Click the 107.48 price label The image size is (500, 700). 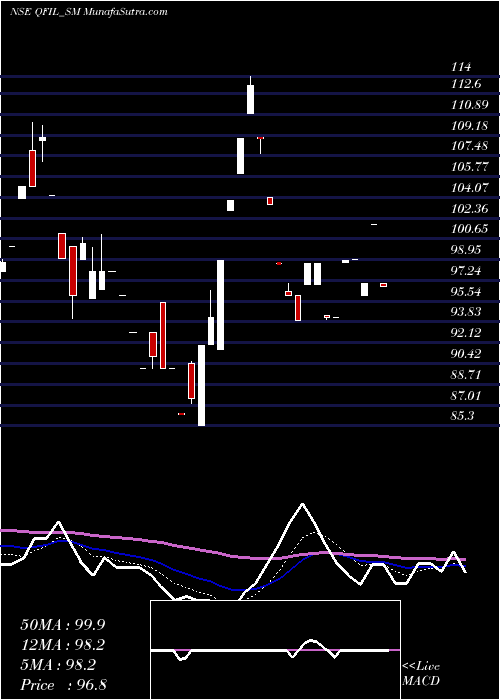(470, 146)
